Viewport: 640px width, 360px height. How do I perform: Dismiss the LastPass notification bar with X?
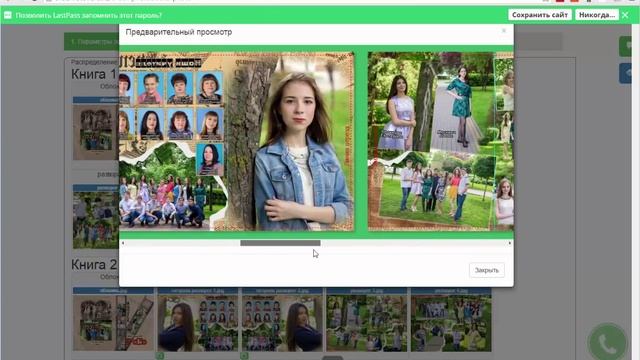[625, 15]
